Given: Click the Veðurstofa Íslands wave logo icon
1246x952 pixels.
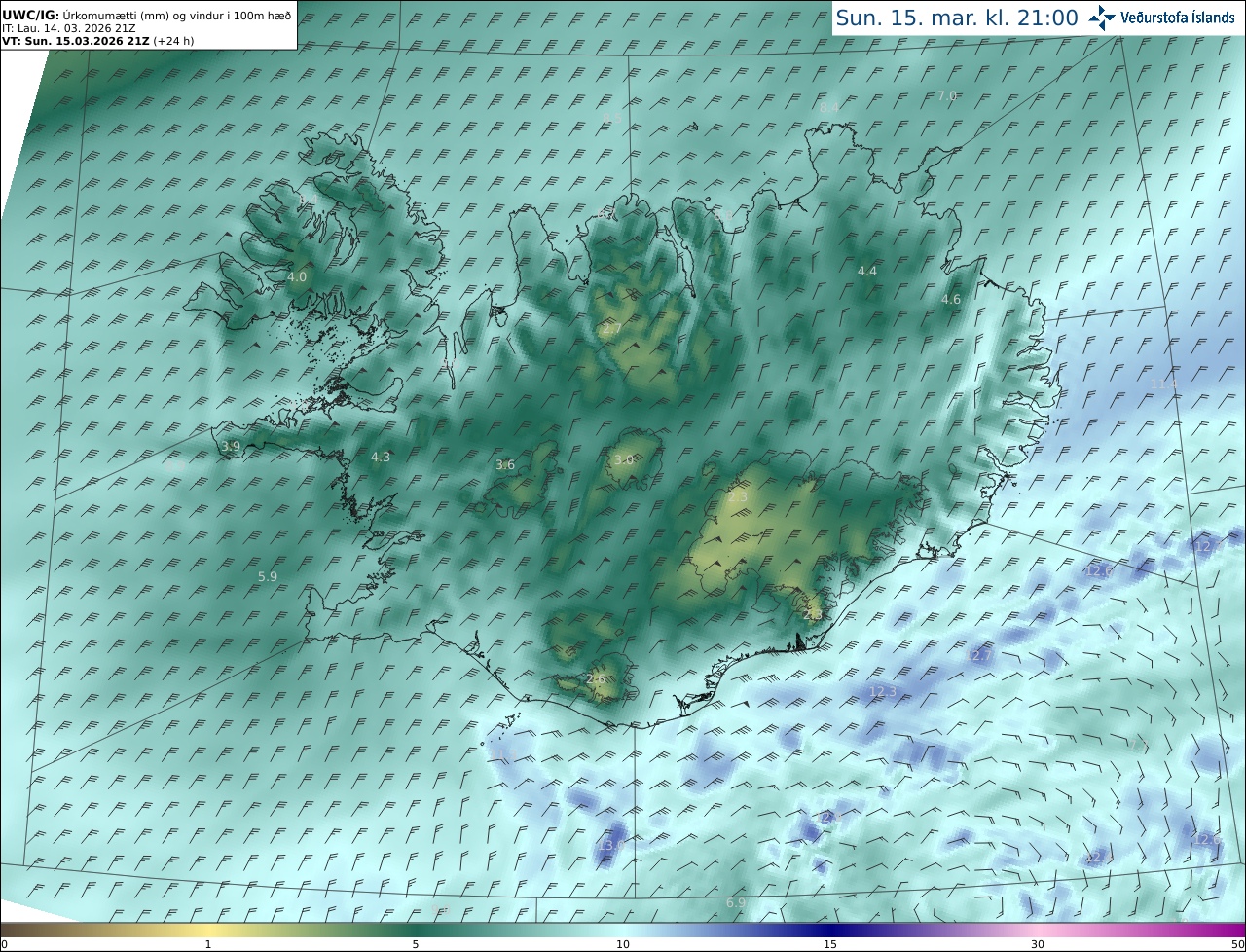Looking at the screenshot, I should click(1103, 17).
